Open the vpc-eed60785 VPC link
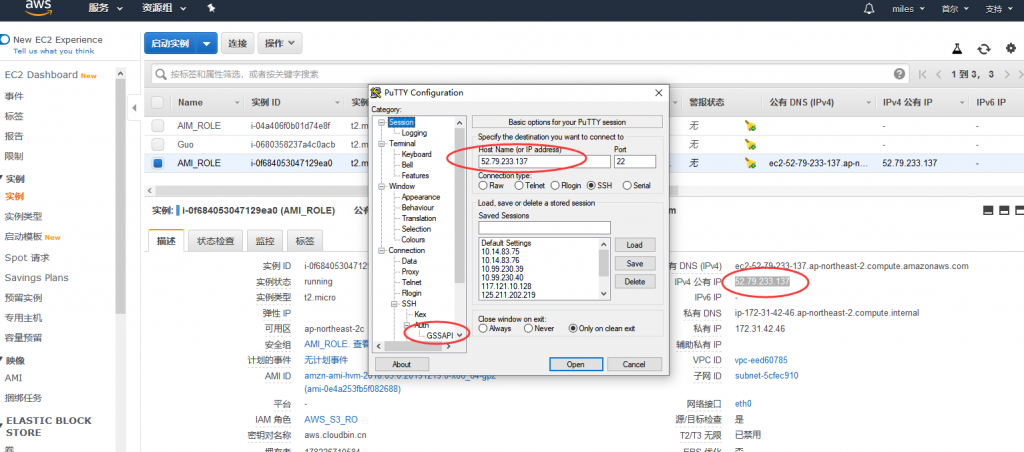Screen dimensions: 1024x452 tap(761, 360)
